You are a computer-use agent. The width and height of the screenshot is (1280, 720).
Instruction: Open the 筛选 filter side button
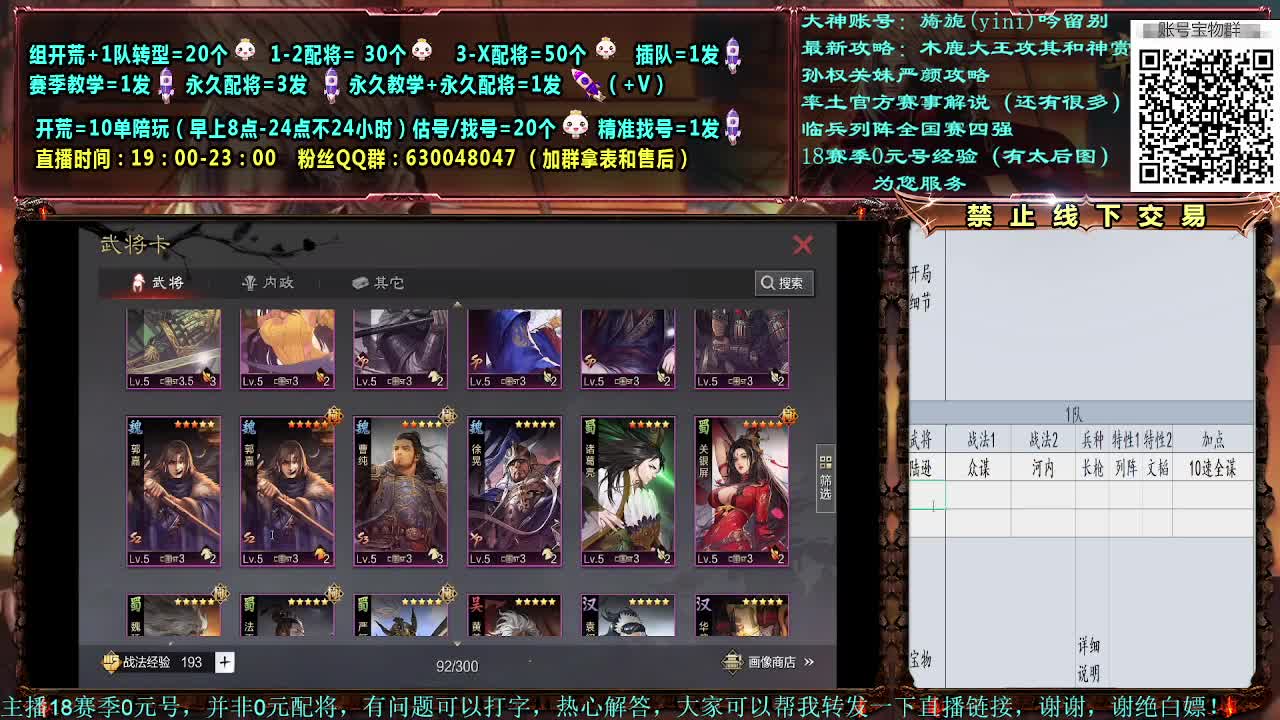coord(826,478)
